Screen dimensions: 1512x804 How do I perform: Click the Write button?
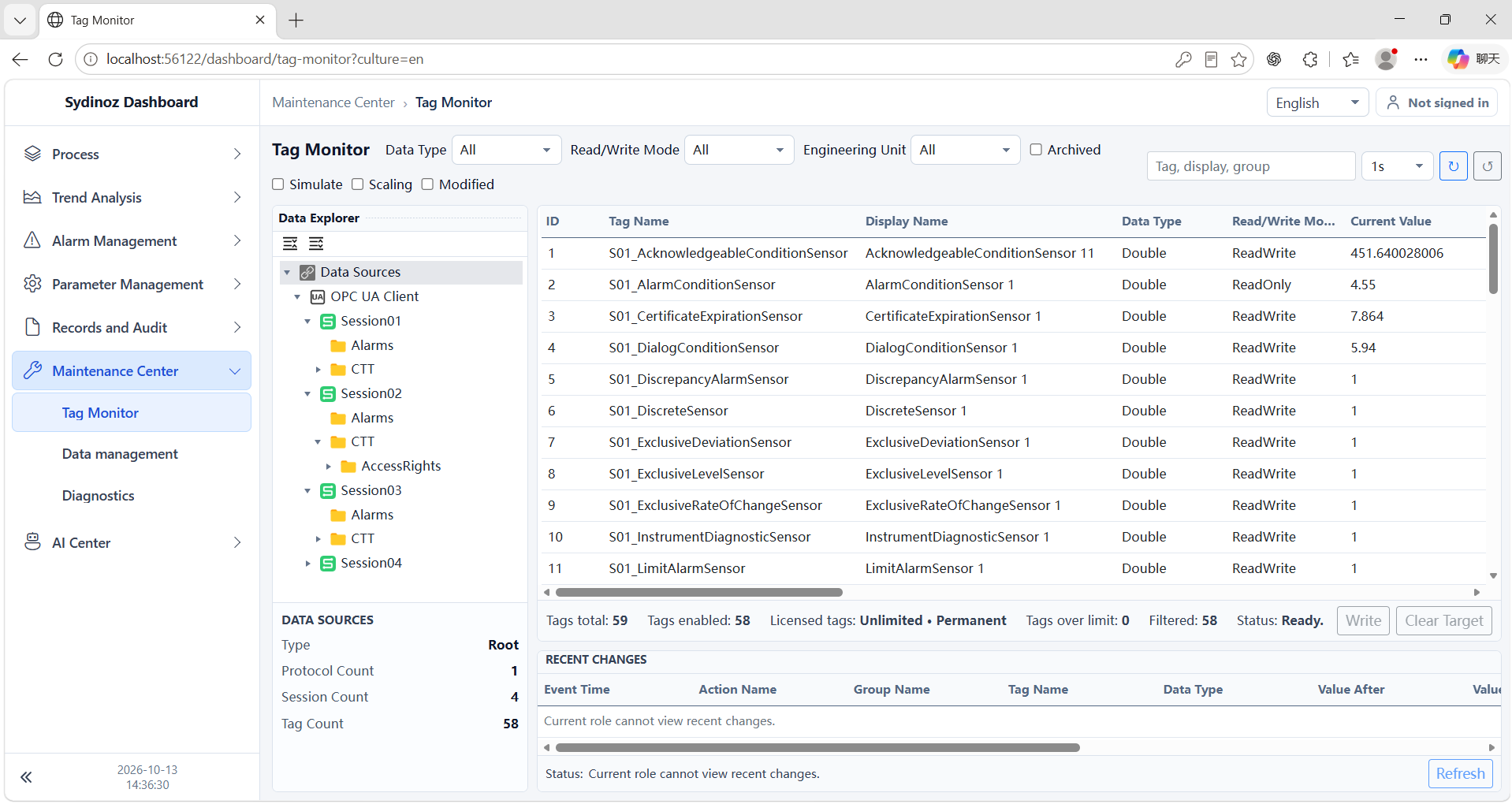[x=1363, y=620]
